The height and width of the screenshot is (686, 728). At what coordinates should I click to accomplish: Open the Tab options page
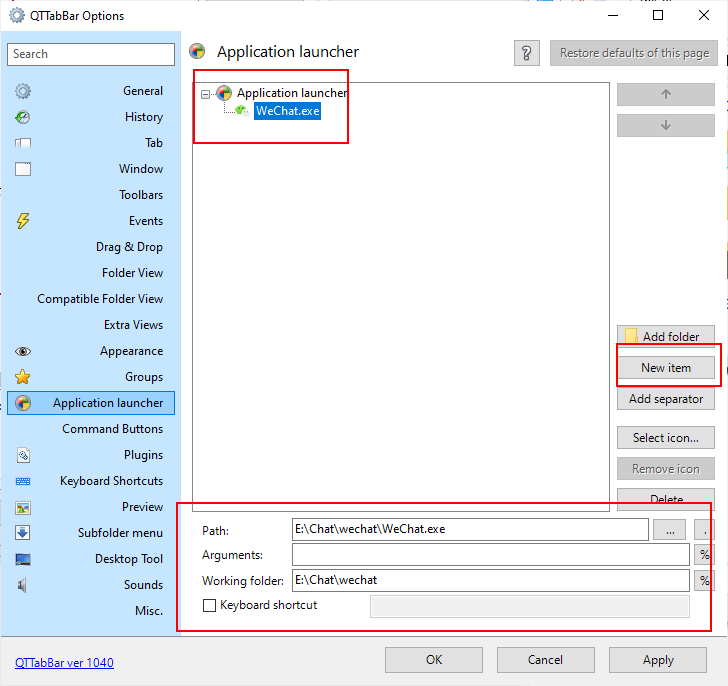[154, 143]
